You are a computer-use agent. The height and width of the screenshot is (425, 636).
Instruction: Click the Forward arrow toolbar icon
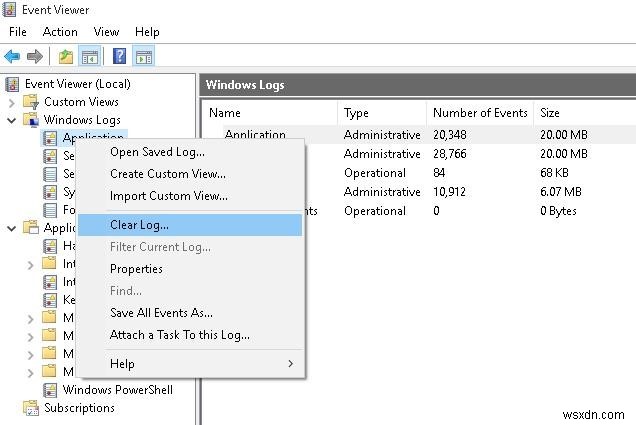click(x=34, y=56)
